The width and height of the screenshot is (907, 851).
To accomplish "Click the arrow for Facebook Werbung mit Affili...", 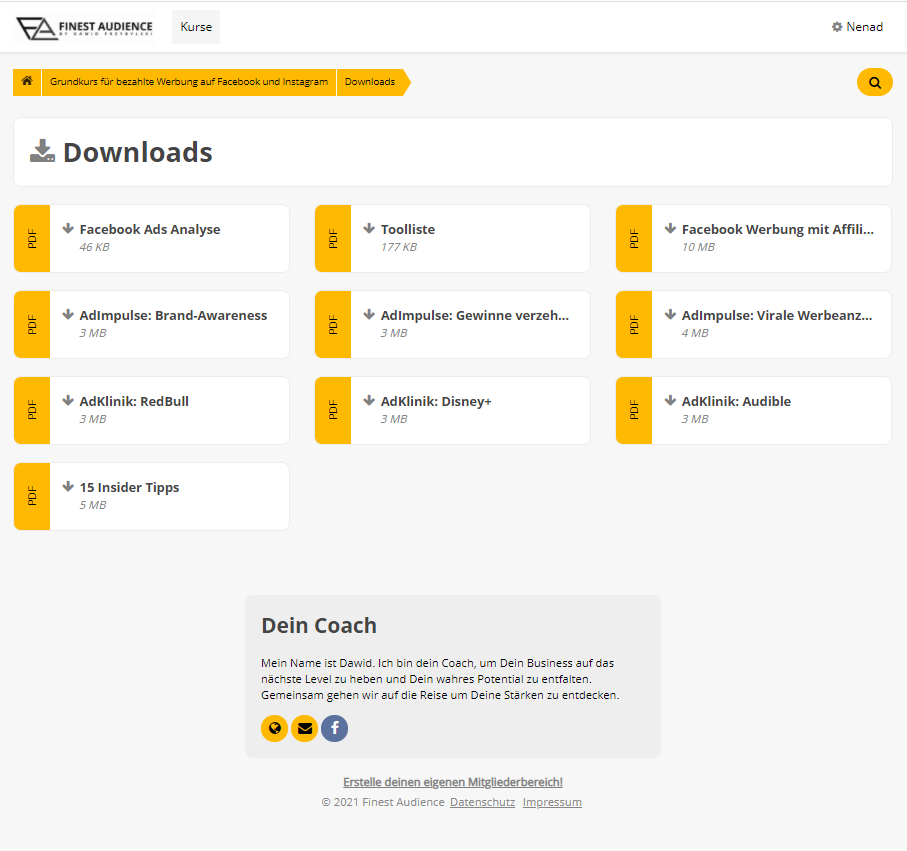I will click(670, 229).
